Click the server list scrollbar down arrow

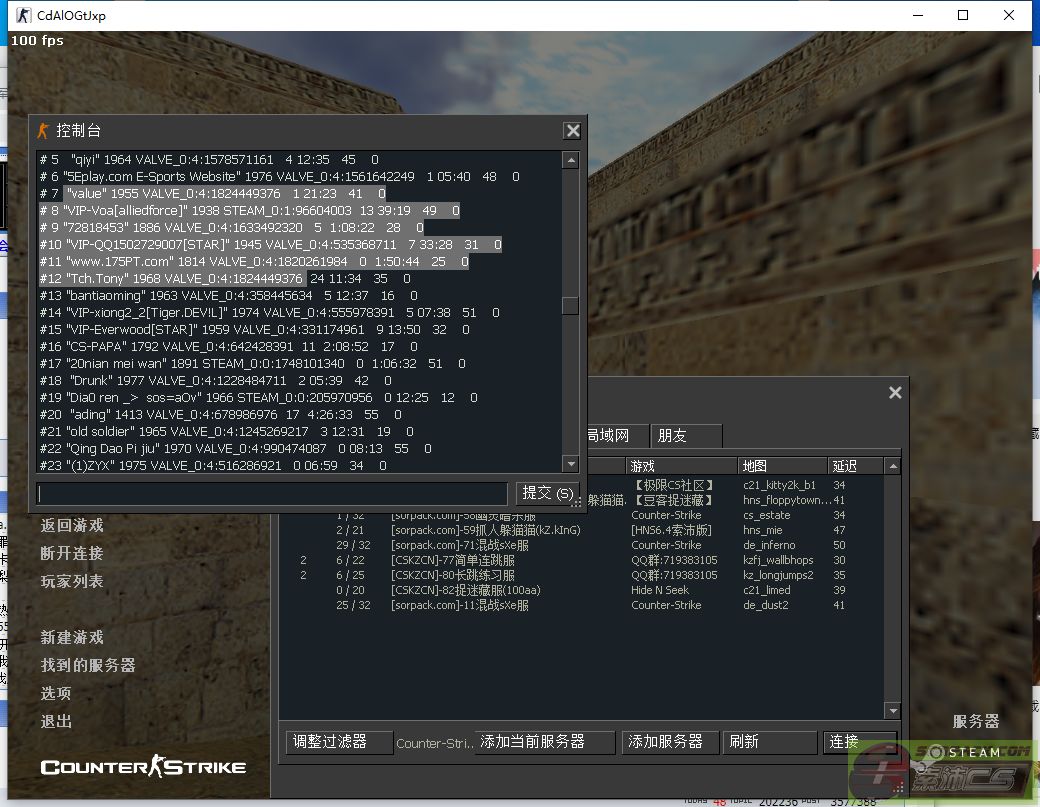point(893,710)
